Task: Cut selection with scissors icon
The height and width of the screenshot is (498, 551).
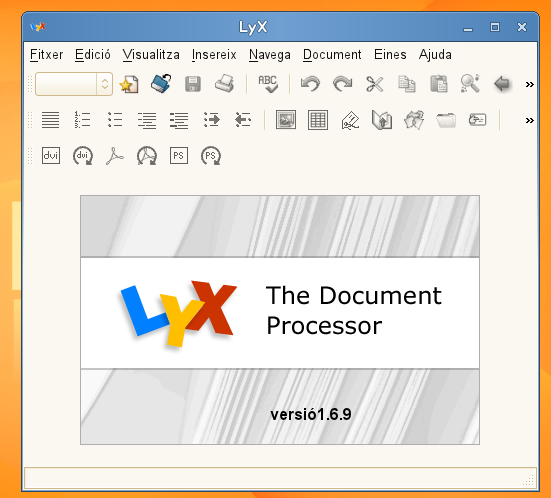Action: coord(375,84)
